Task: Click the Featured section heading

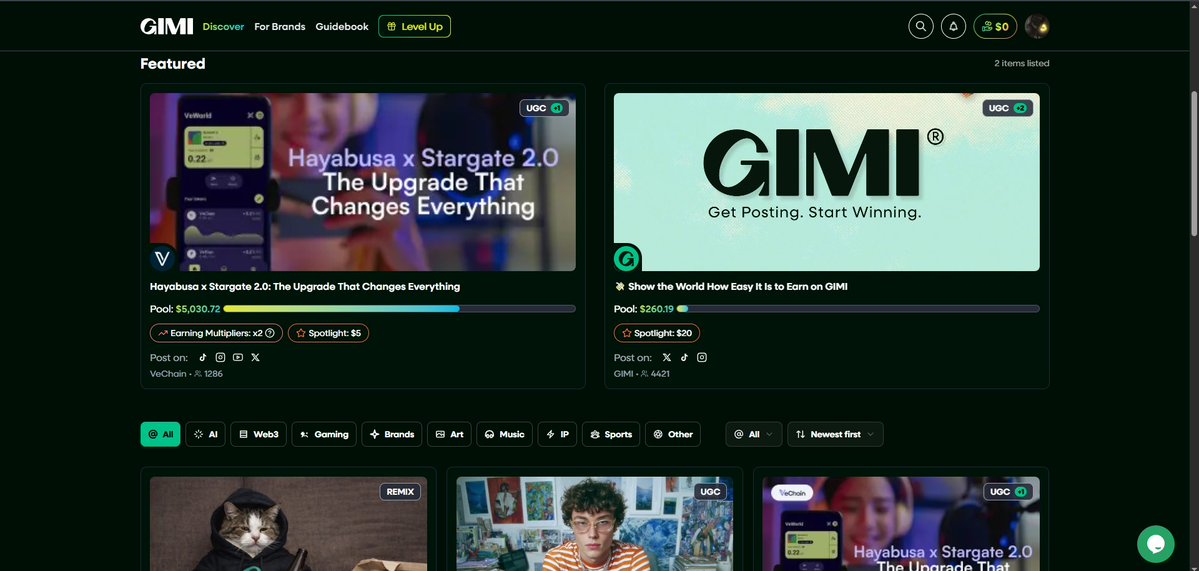Action: (173, 63)
